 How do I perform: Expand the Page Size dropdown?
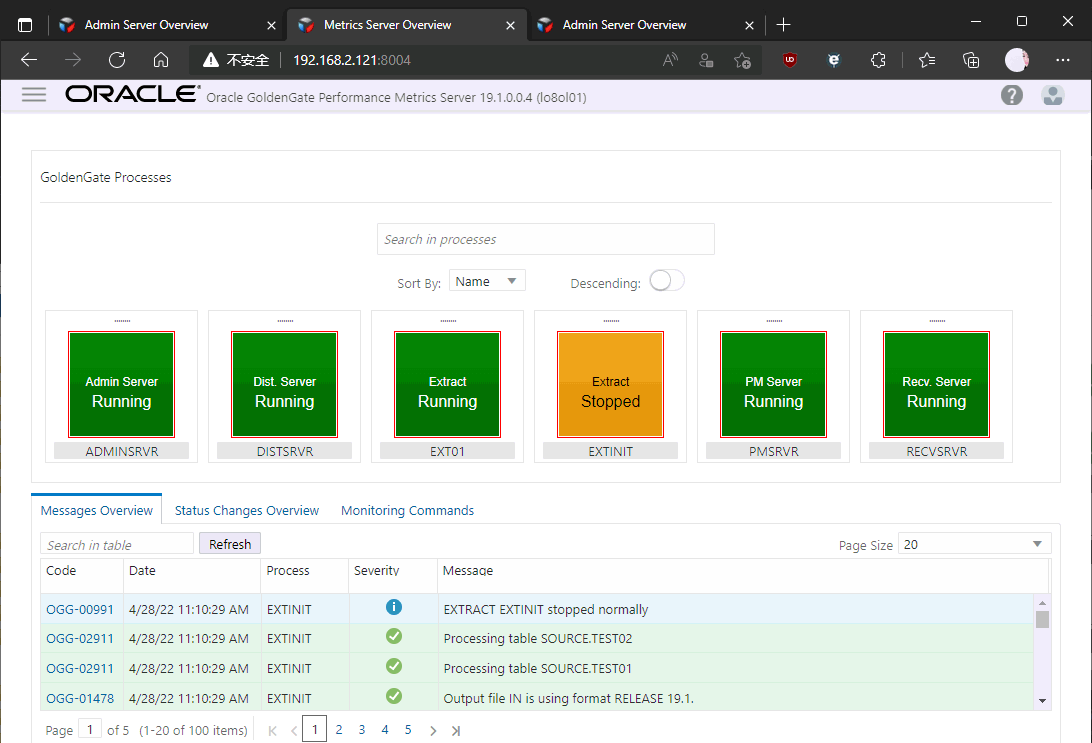point(974,544)
